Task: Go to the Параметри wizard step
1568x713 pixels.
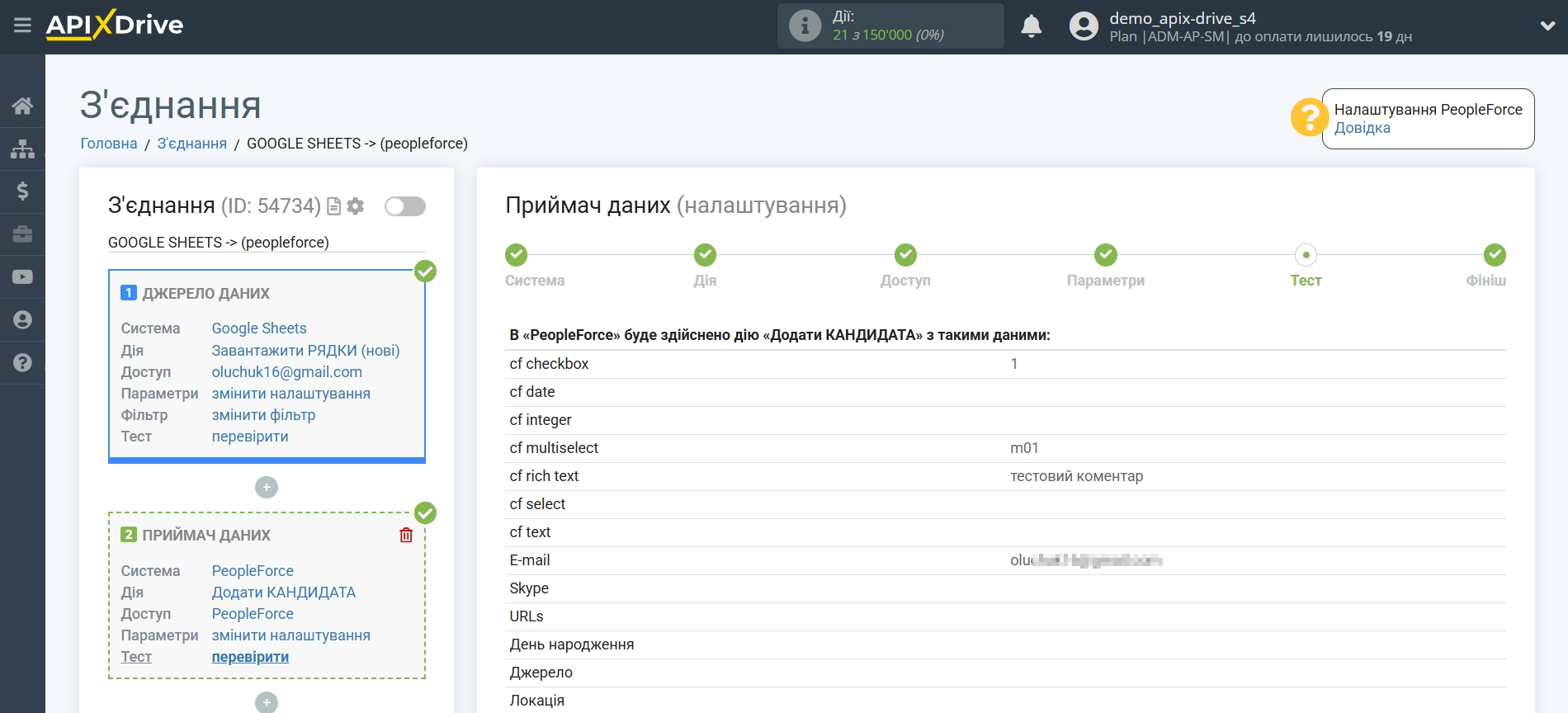Action: coord(1106,281)
